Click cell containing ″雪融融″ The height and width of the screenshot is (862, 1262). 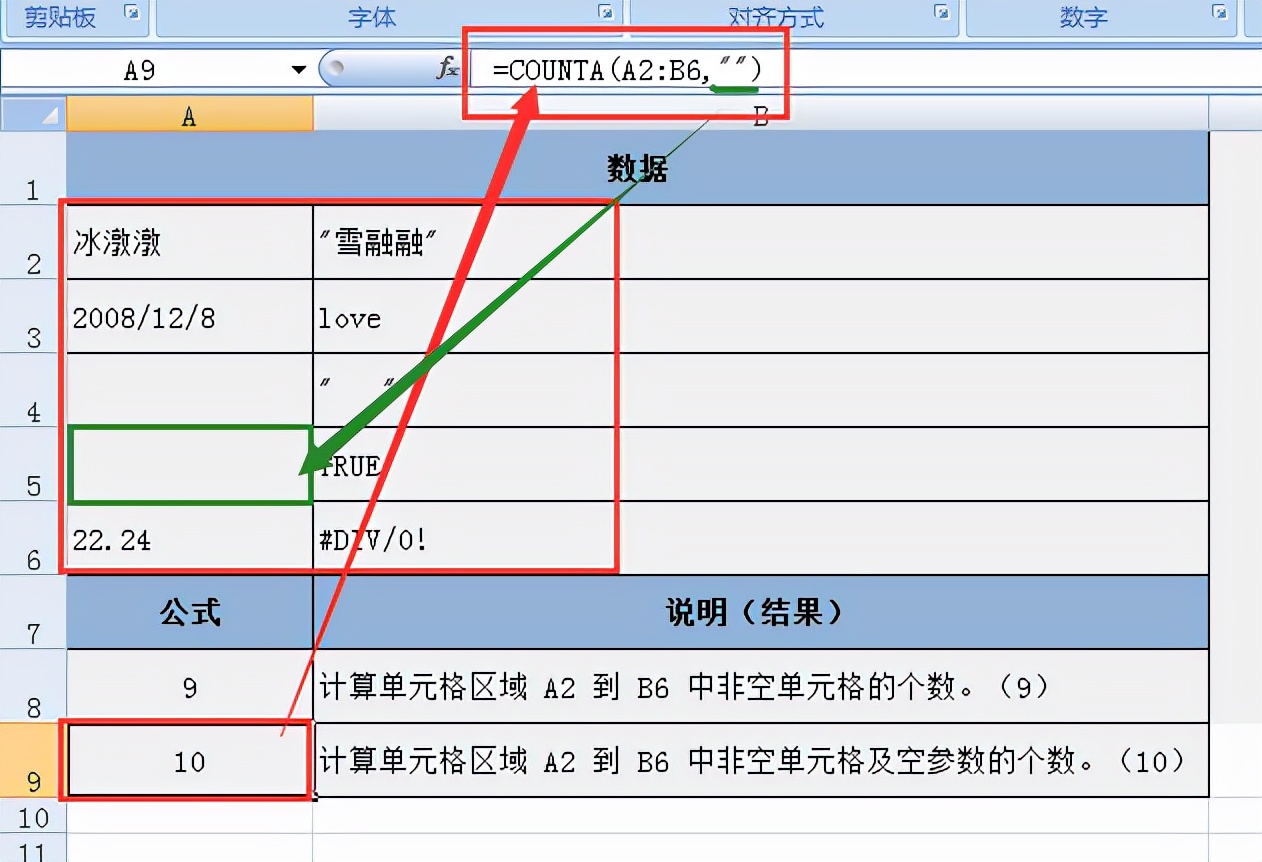761,242
